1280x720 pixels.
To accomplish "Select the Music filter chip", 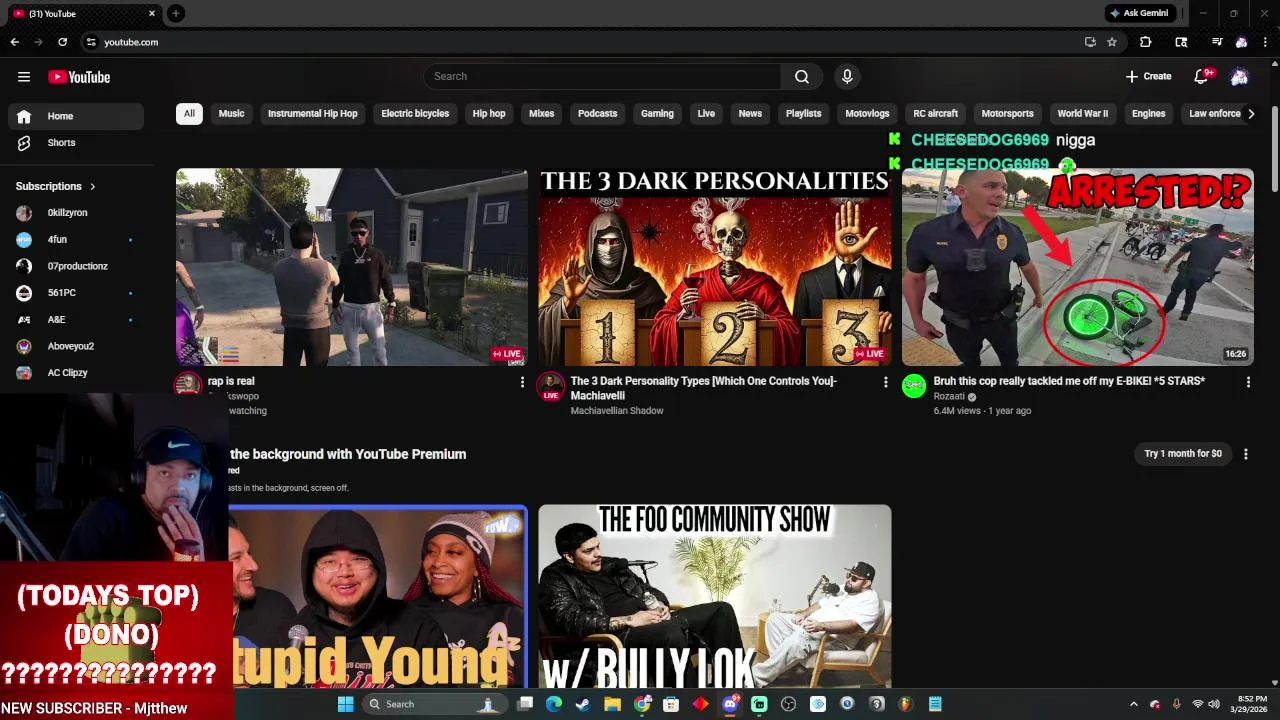I will 231,114.
